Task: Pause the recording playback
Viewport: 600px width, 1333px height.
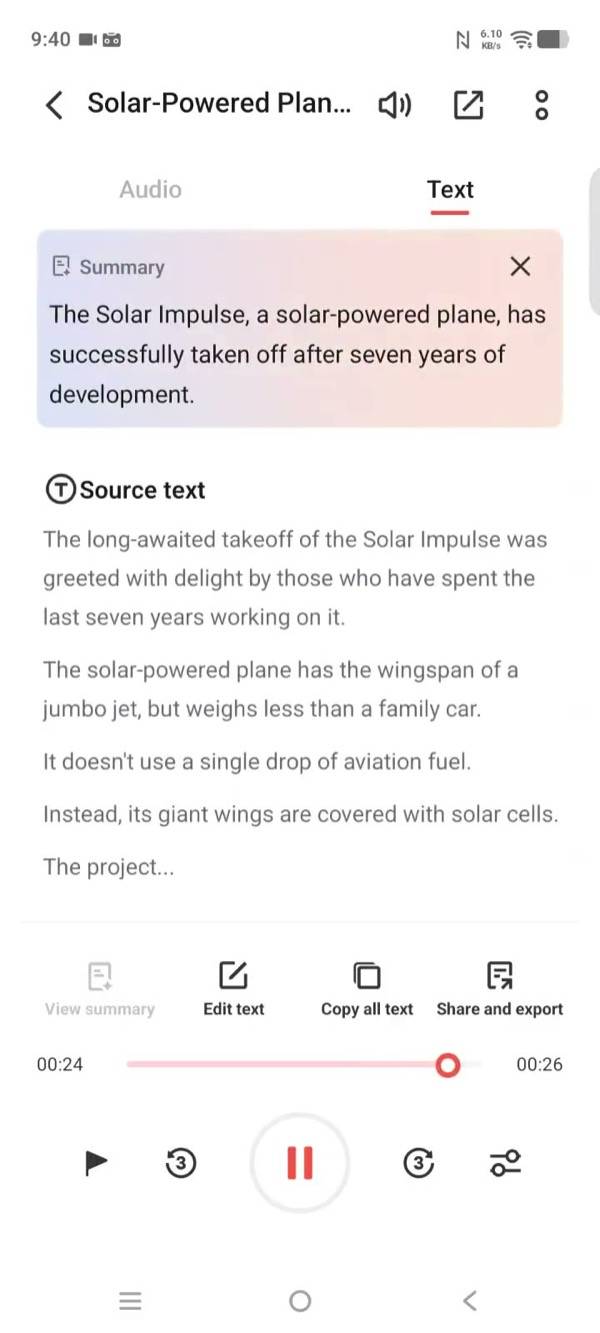Action: tap(299, 1162)
